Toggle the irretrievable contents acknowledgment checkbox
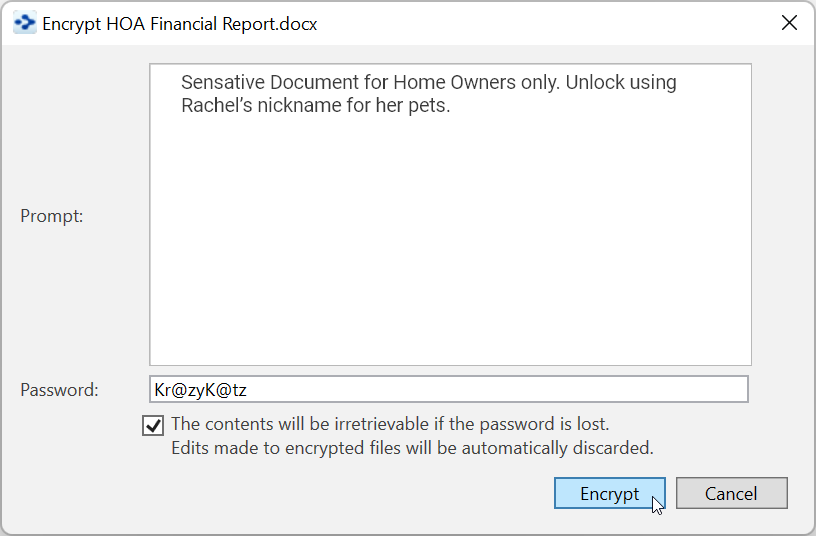The height and width of the screenshot is (536, 816). tap(154, 425)
